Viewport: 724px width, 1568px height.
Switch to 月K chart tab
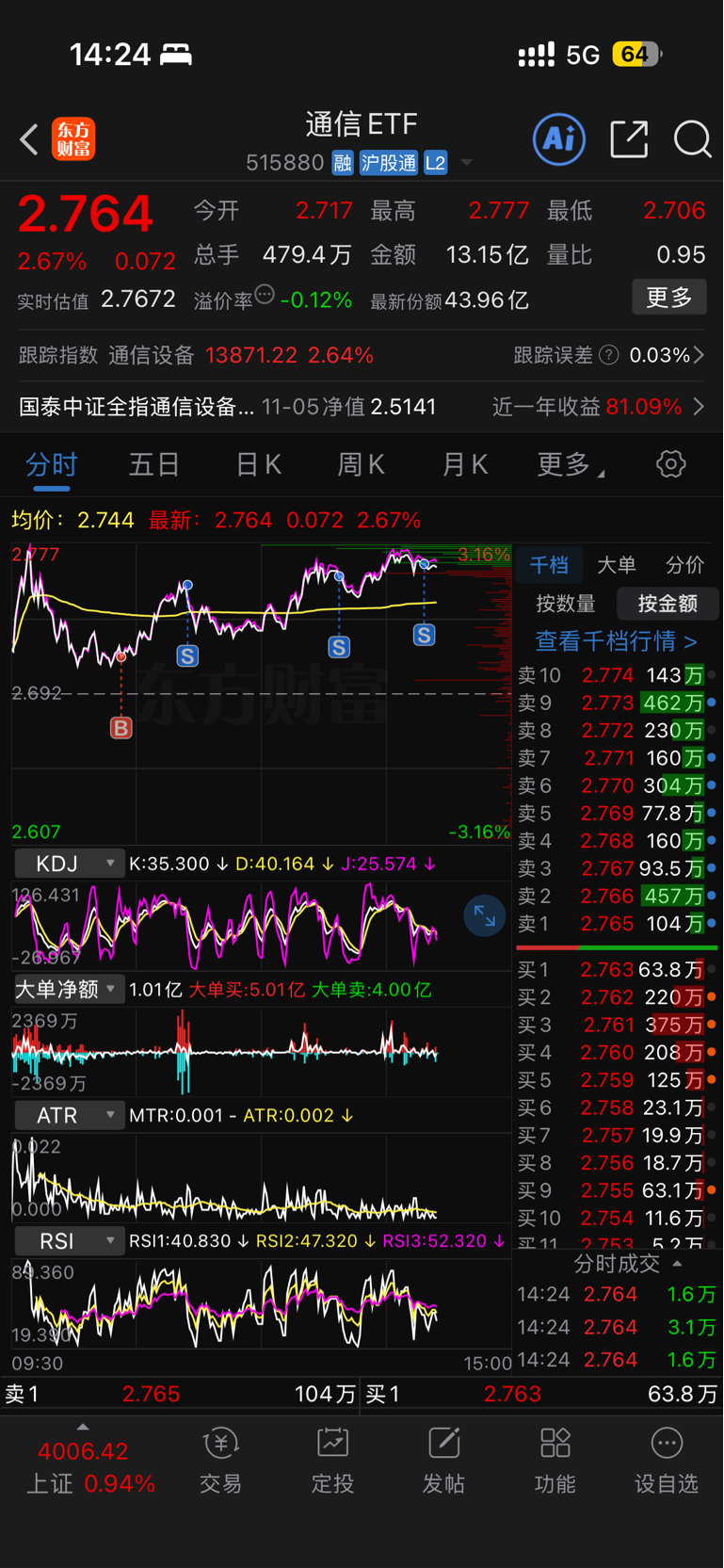click(464, 465)
